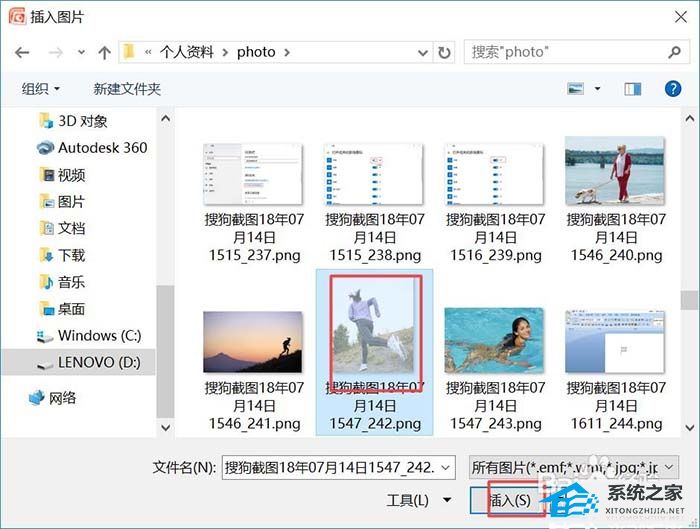
Task: Click the forward navigation arrow
Action: point(55,53)
